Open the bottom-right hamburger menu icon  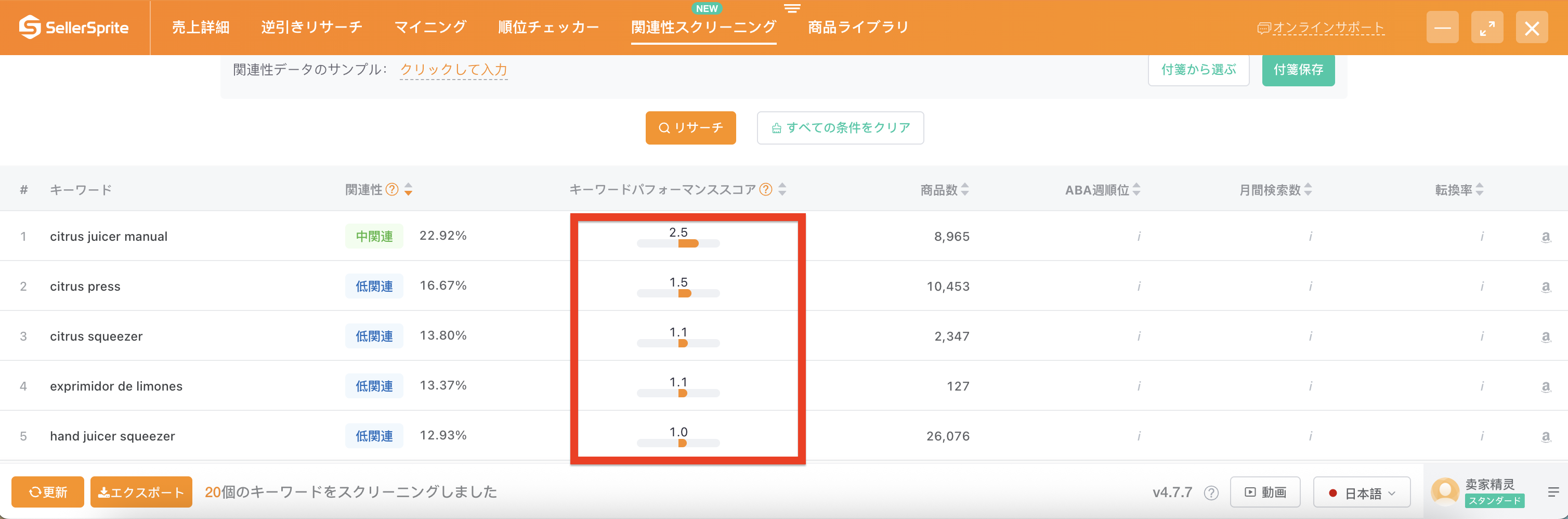click(1553, 492)
